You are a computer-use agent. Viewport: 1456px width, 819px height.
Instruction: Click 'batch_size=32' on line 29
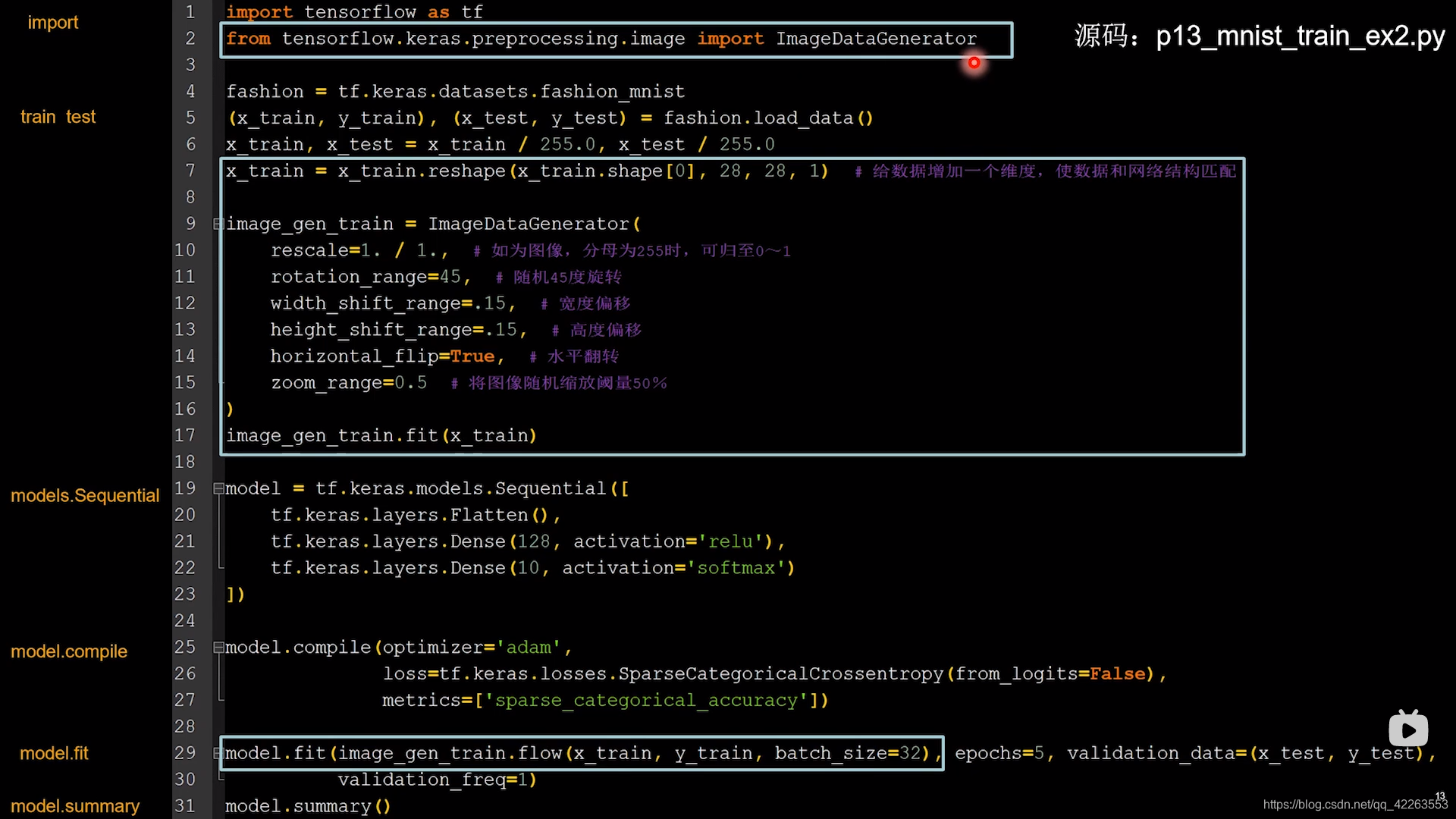847,753
